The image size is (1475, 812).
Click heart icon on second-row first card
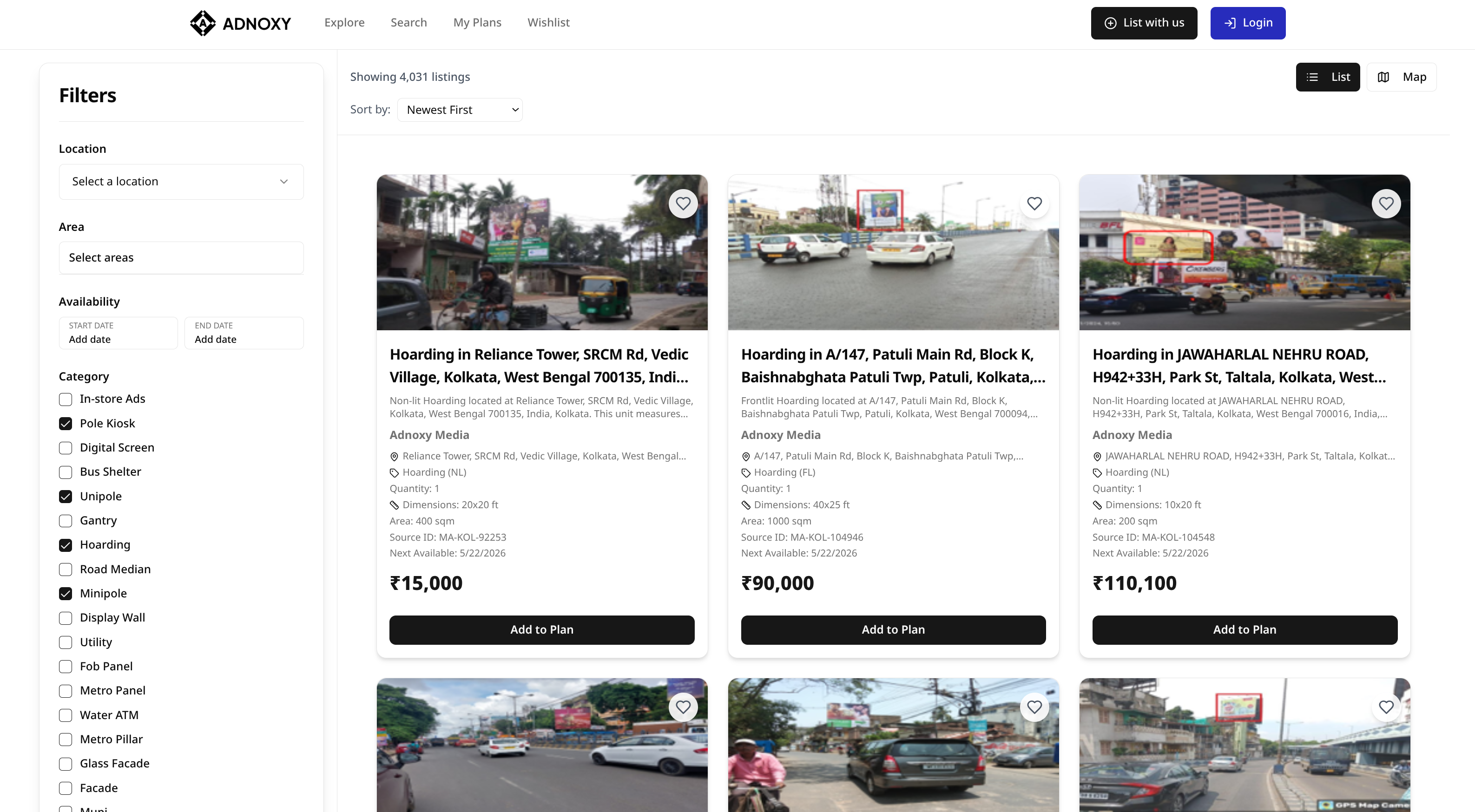tap(683, 707)
